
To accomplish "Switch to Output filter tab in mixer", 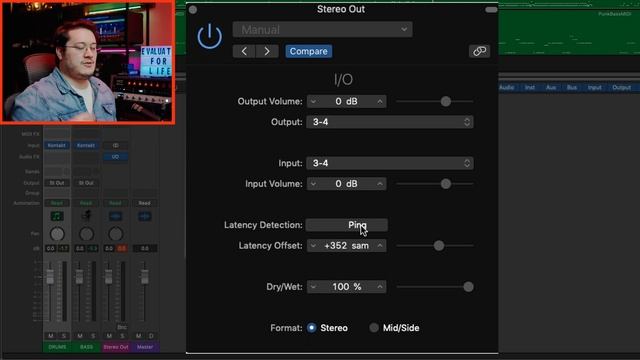I will [621, 87].
